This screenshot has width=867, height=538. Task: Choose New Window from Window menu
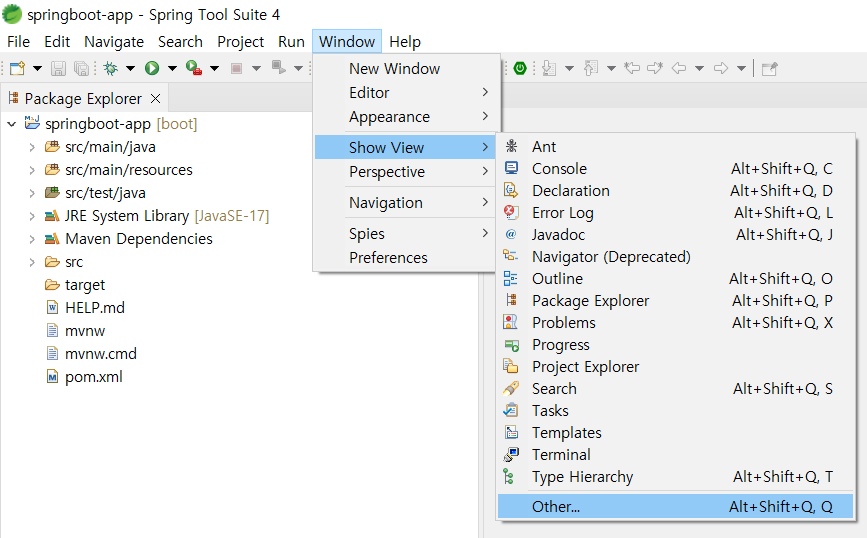[x=406, y=69]
